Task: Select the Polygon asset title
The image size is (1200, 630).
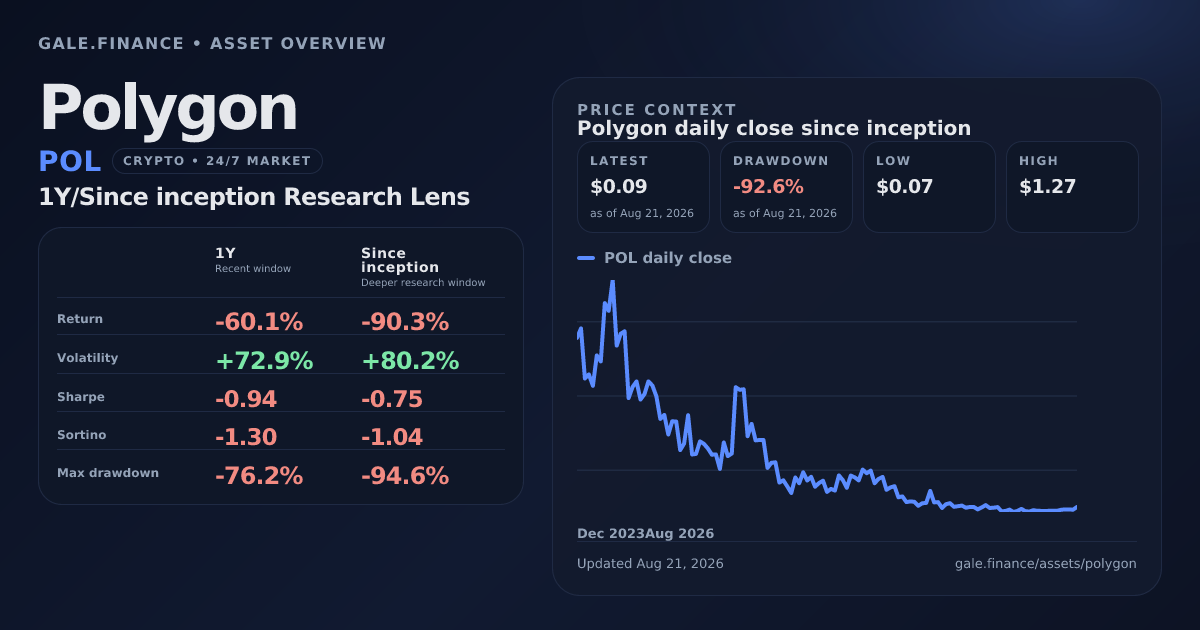Action: [168, 107]
